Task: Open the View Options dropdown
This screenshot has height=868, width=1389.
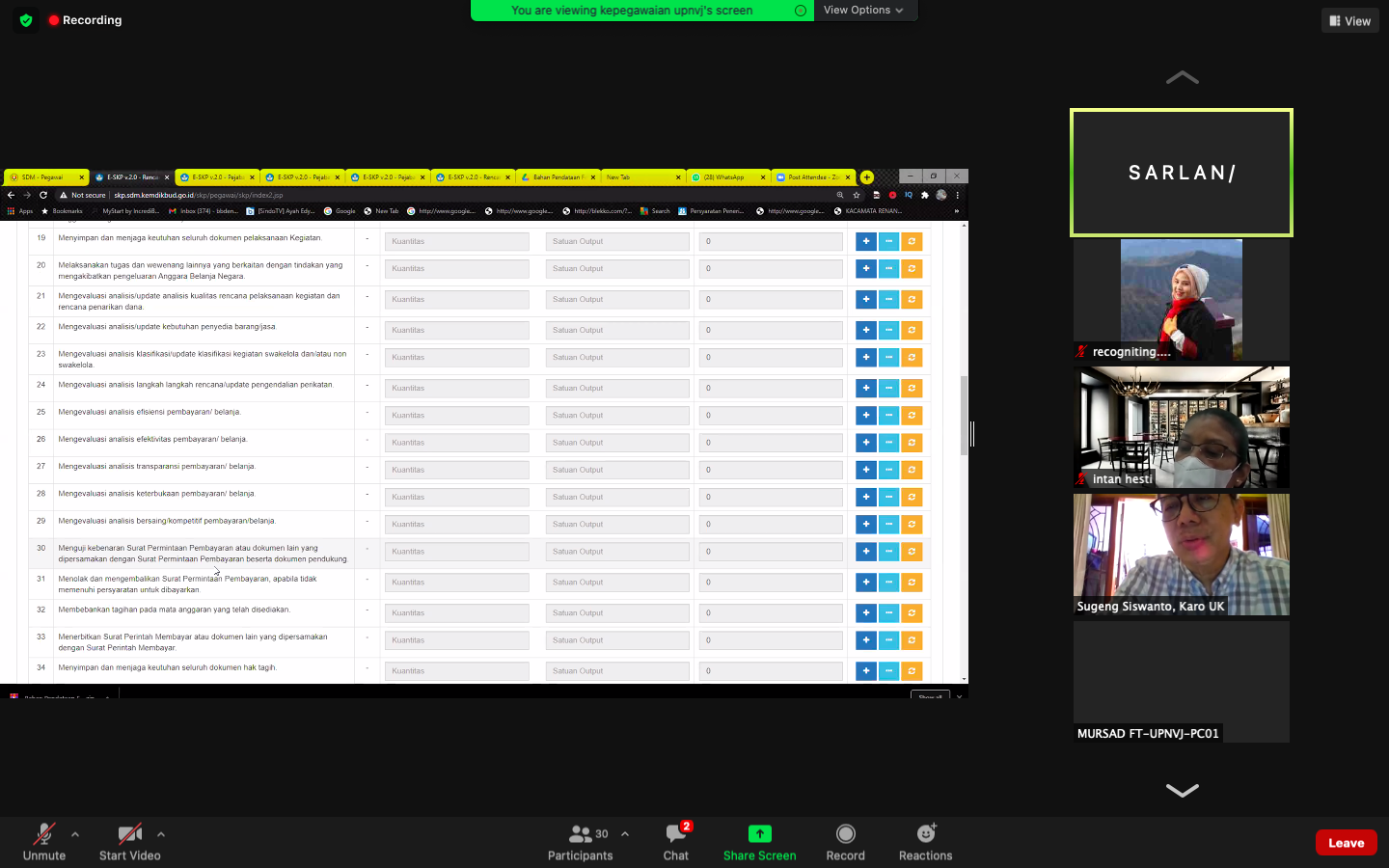Action: pos(864,11)
